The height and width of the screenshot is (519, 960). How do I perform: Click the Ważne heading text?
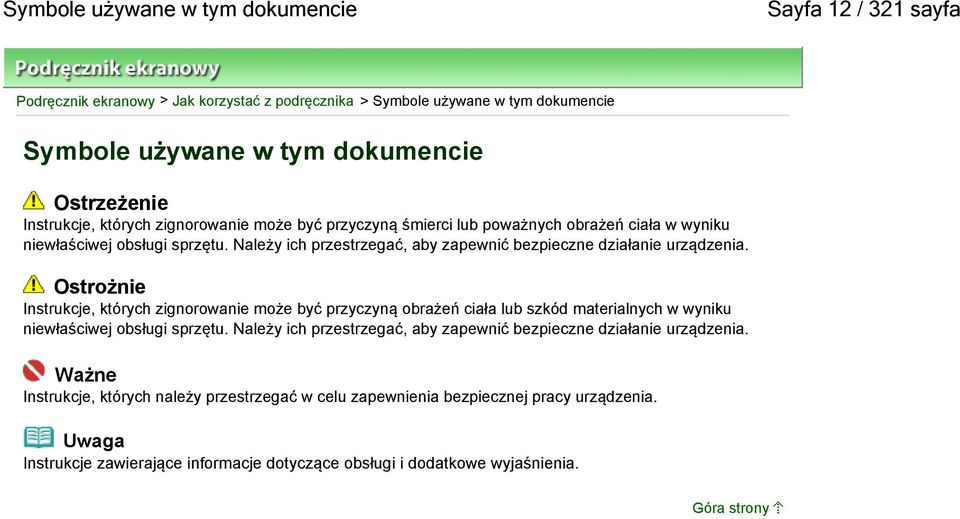coord(85,374)
